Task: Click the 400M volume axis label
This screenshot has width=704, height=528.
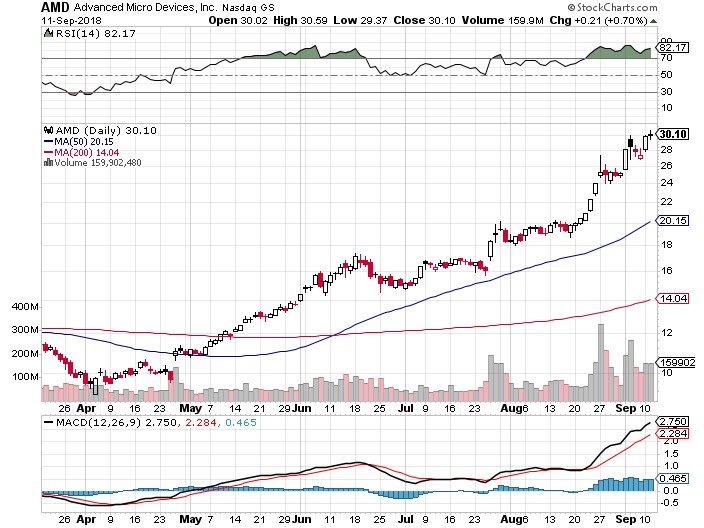Action: pos(25,307)
